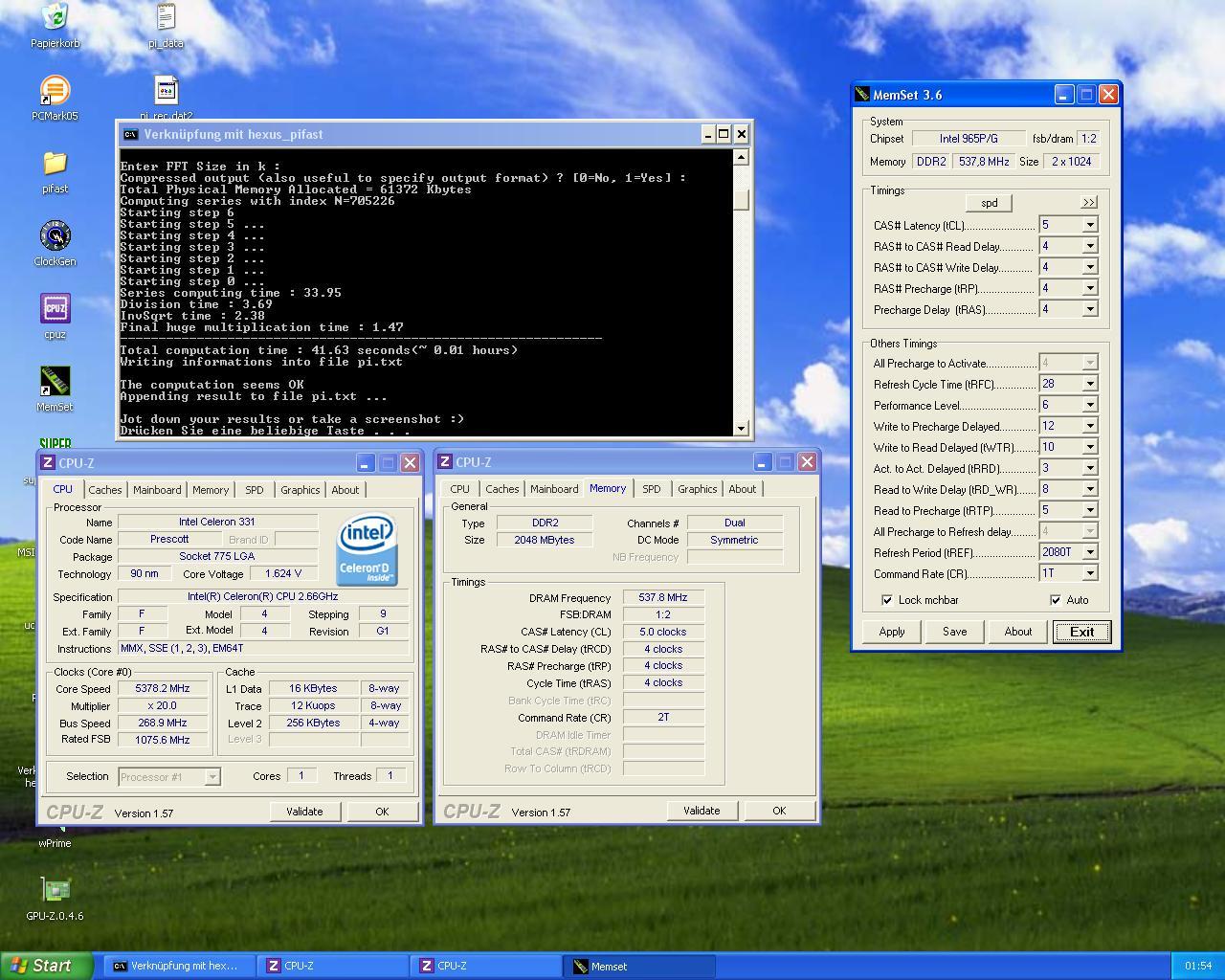Switch to Mainboard tab in left CPU-Z window

[157, 490]
